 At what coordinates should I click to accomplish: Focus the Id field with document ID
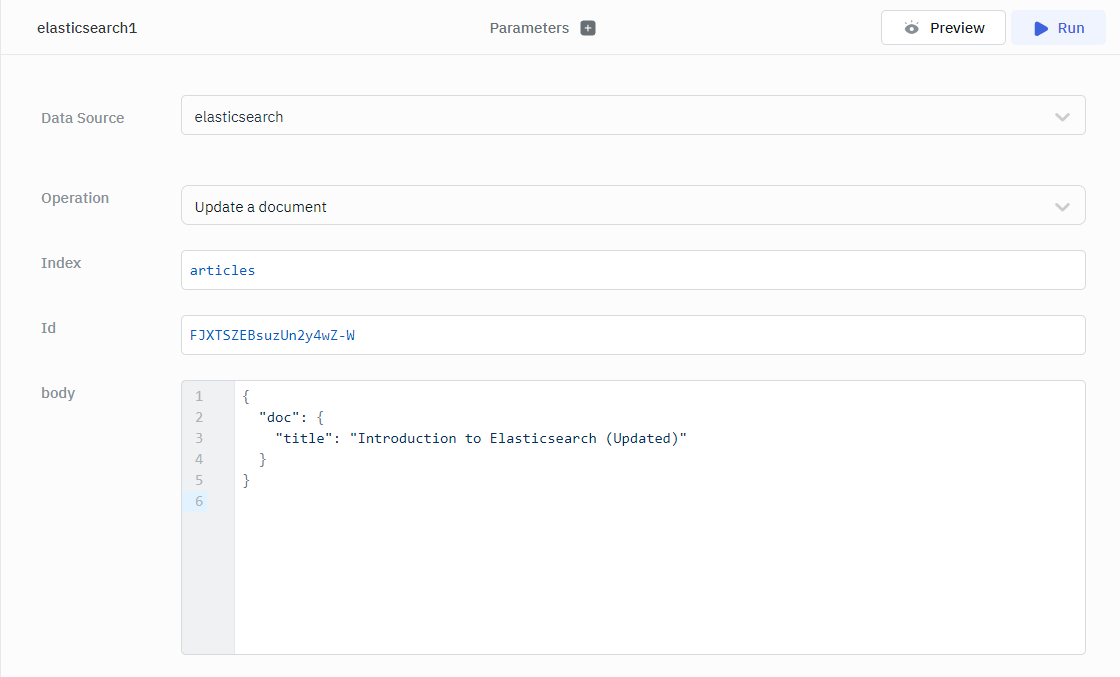(x=632, y=335)
